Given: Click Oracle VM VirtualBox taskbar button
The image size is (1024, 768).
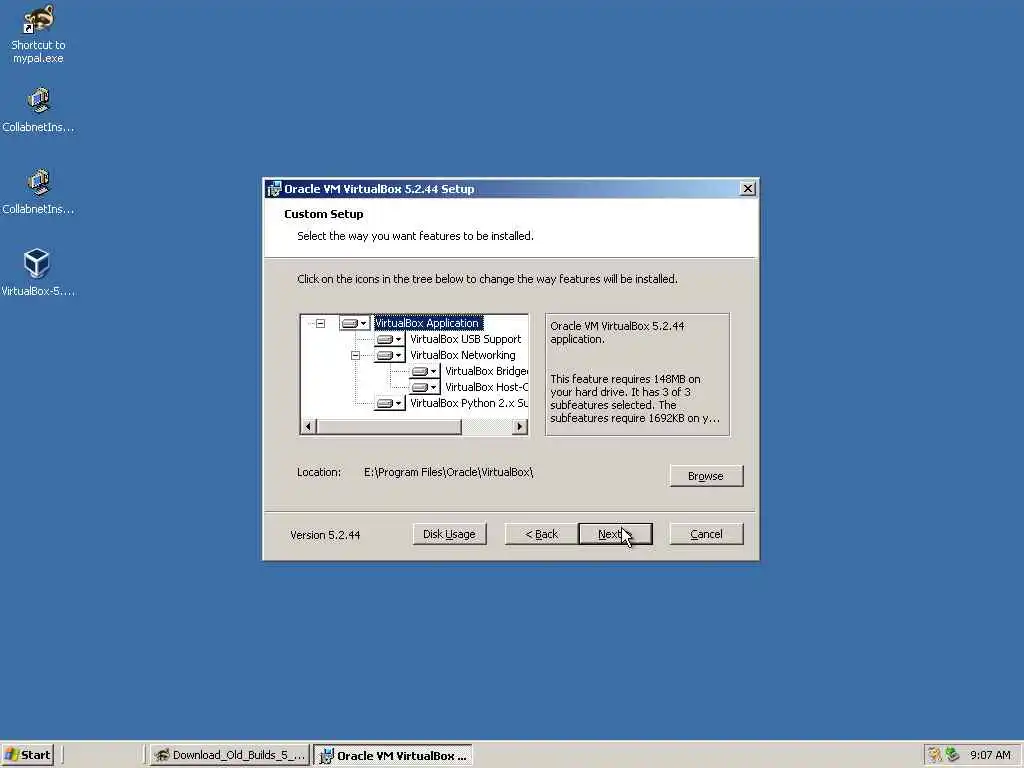Looking at the screenshot, I should coord(393,755).
